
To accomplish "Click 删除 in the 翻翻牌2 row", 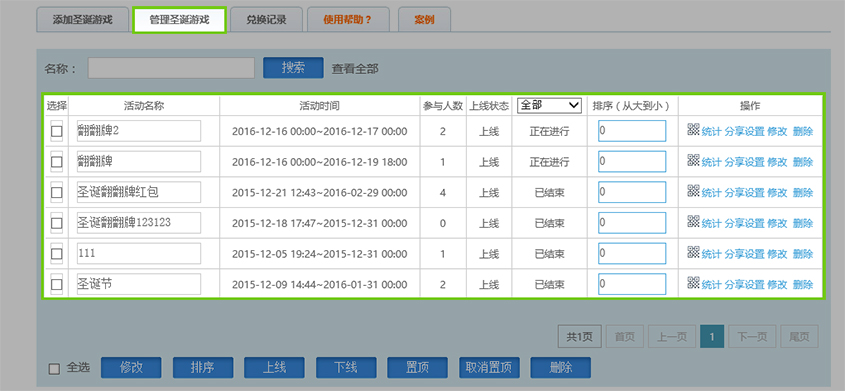I will (803, 131).
